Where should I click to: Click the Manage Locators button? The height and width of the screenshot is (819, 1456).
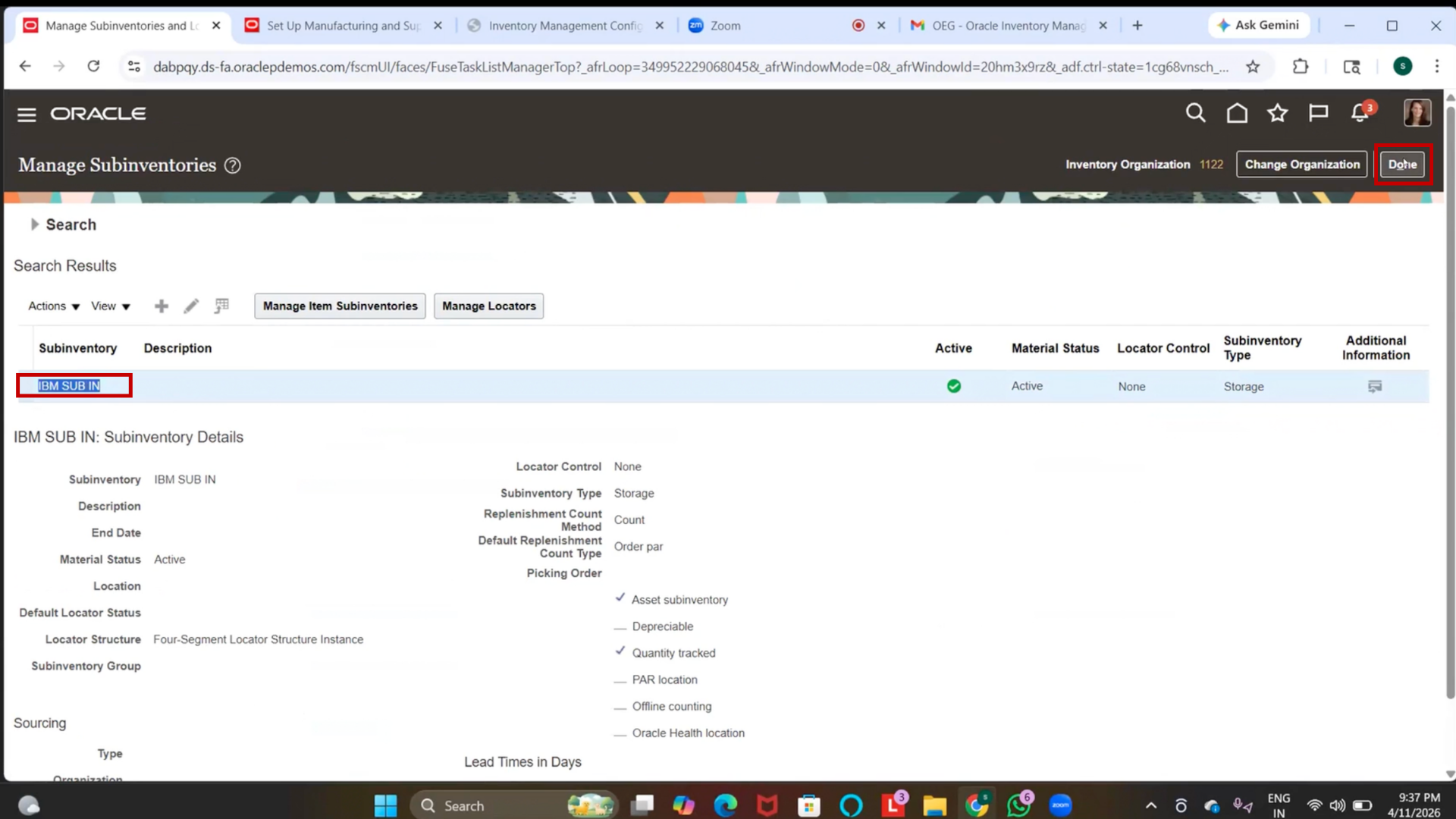488,306
